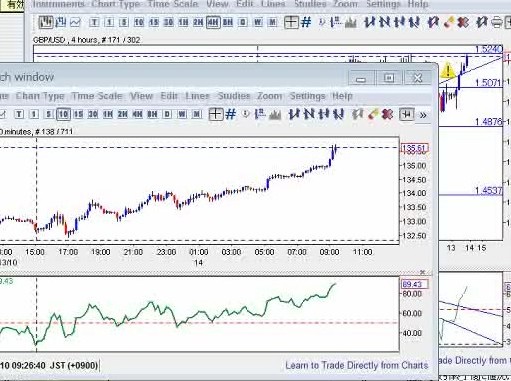This screenshot has height=381, width=511.
Task: Select 10-minute time scale in front window
Action: click(63, 114)
